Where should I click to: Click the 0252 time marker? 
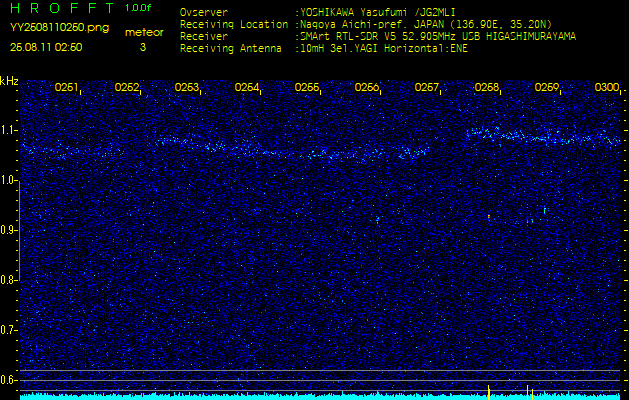coord(126,87)
